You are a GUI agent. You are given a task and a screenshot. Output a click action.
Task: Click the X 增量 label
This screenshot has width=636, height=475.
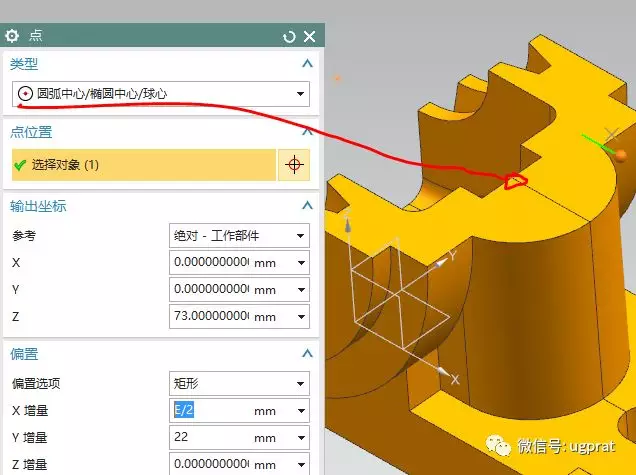(30, 411)
